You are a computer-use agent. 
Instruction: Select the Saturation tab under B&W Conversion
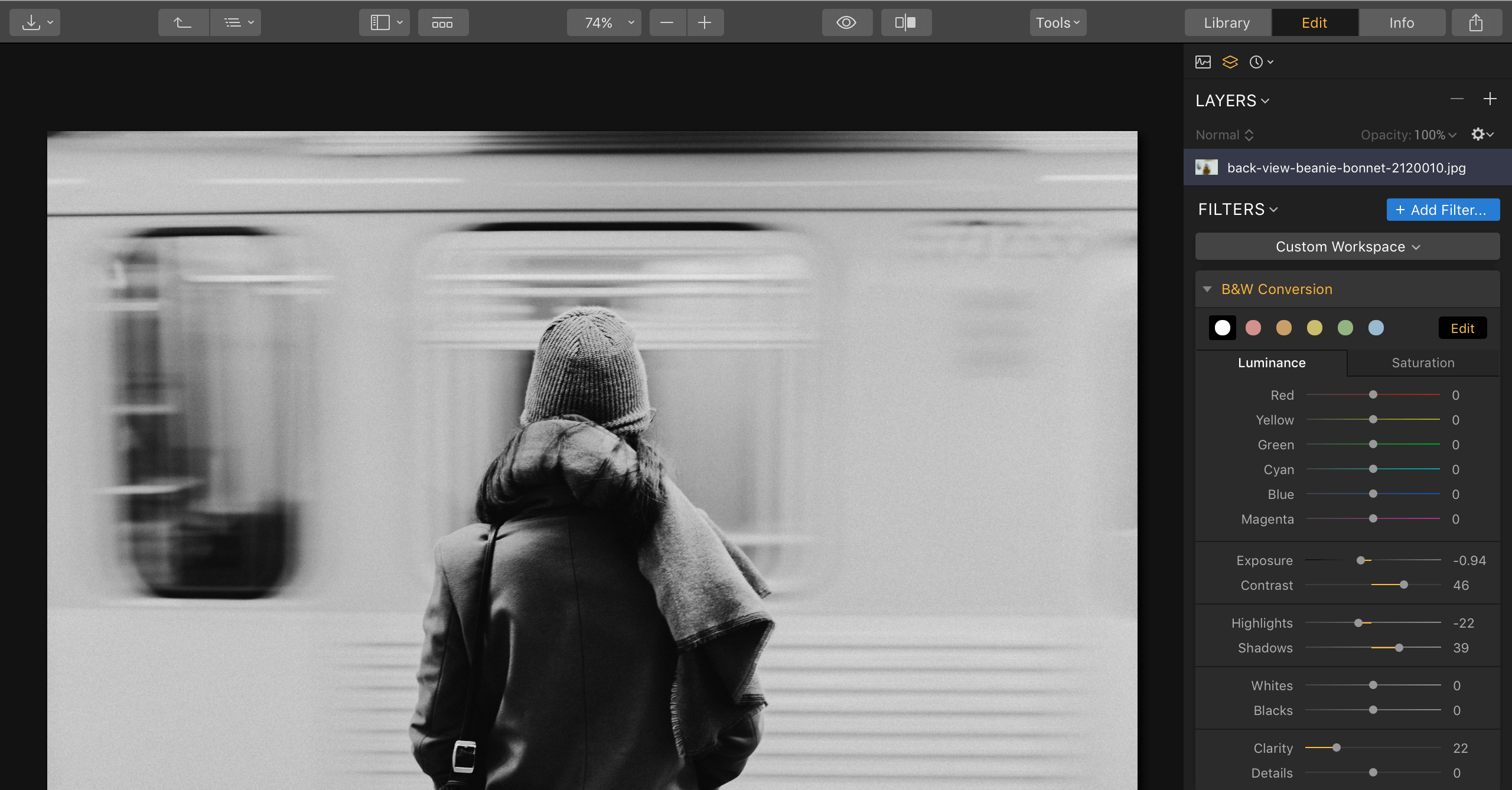1423,363
